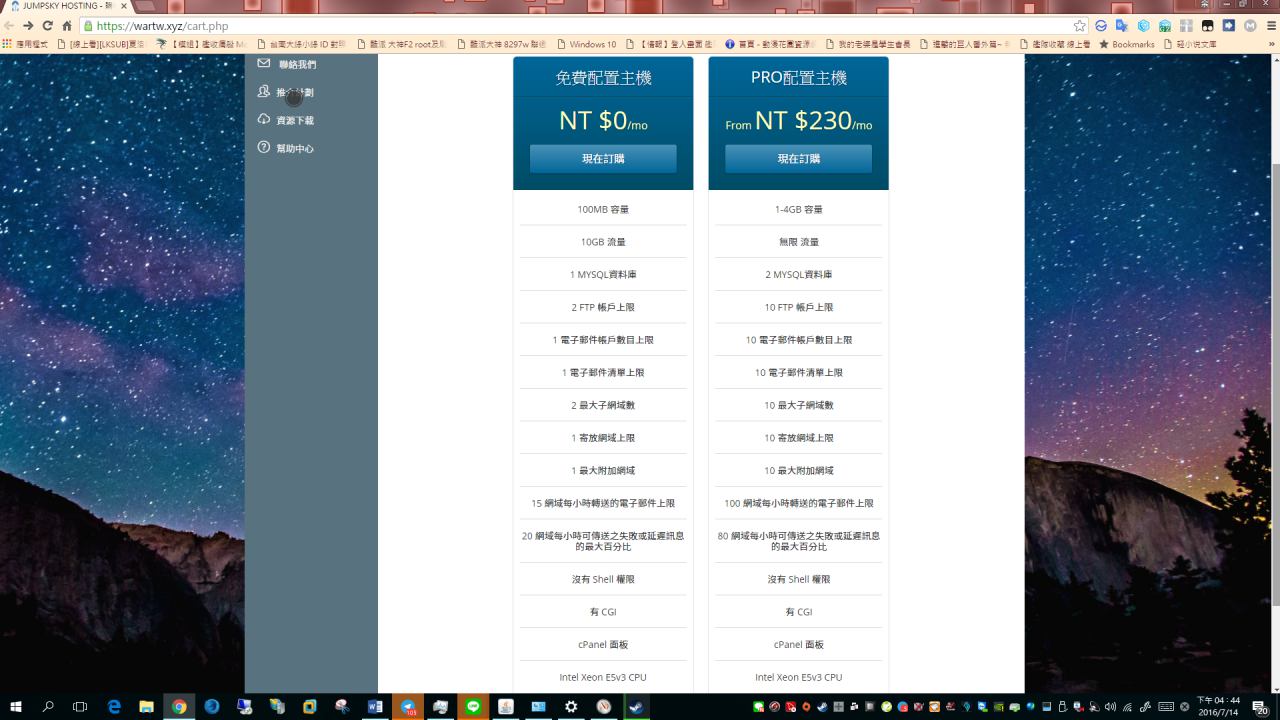Open Chrome's three-line menu button
Screen dimensions: 1280x720
(1268, 26)
